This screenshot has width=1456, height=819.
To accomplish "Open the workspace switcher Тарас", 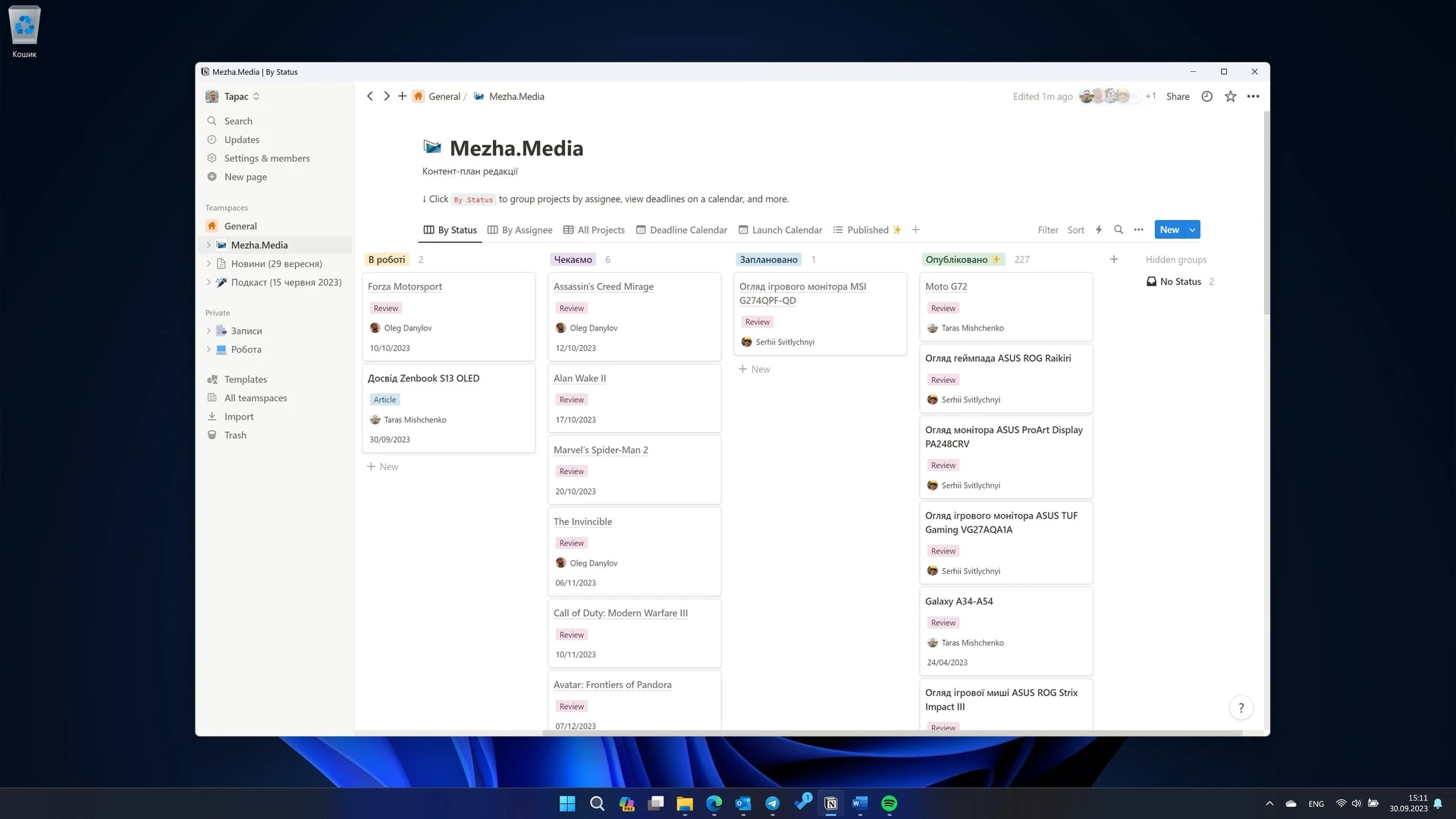I will click(x=234, y=96).
